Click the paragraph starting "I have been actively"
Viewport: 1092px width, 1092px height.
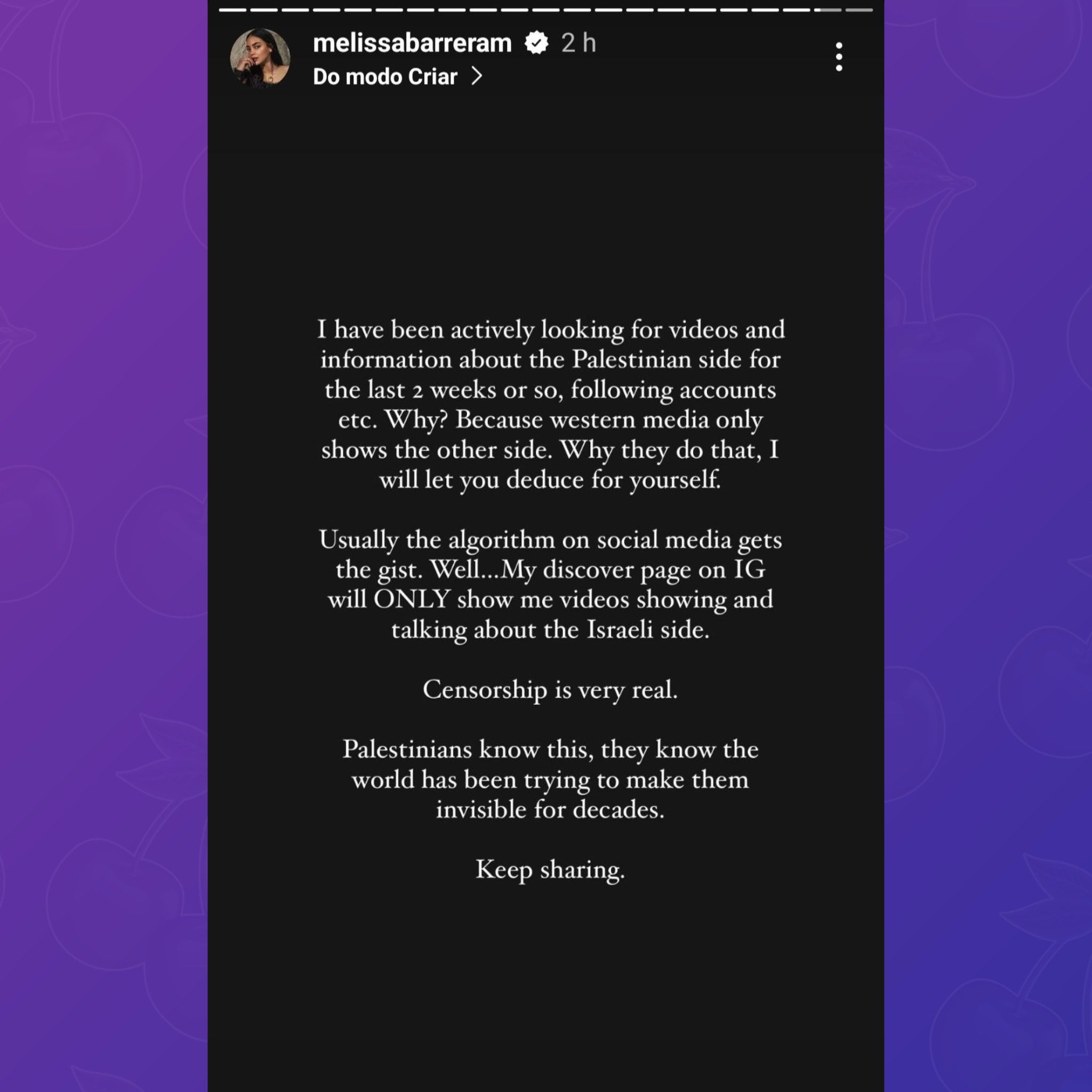click(550, 404)
